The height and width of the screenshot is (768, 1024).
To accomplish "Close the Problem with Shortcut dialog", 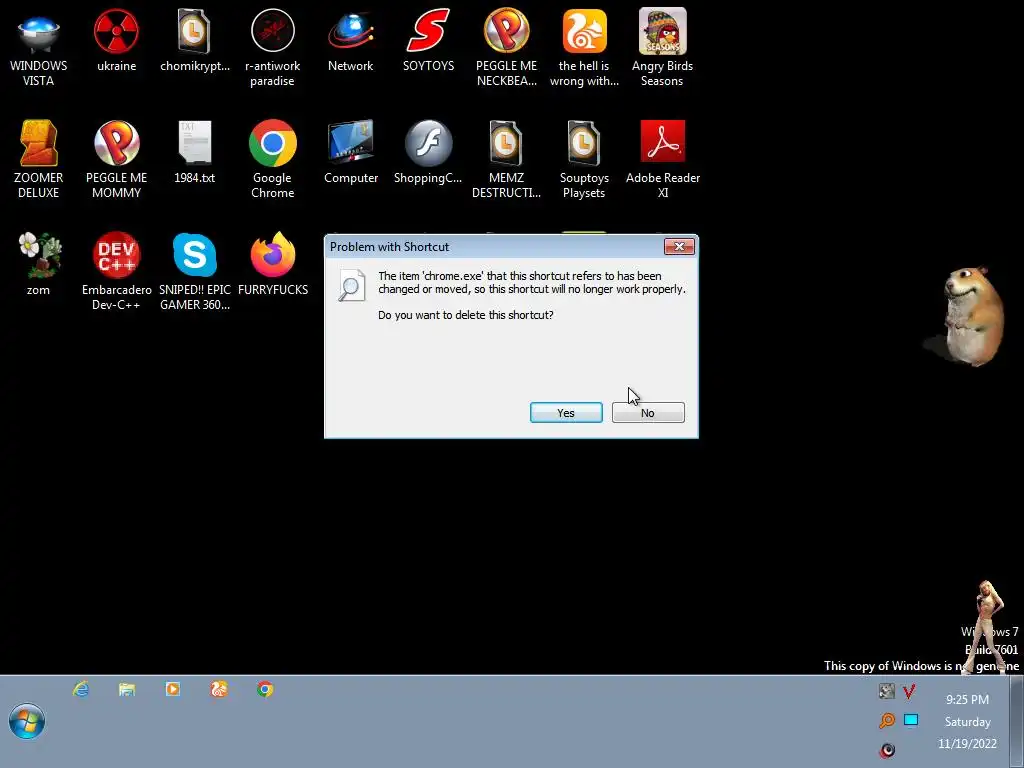I will coord(679,246).
